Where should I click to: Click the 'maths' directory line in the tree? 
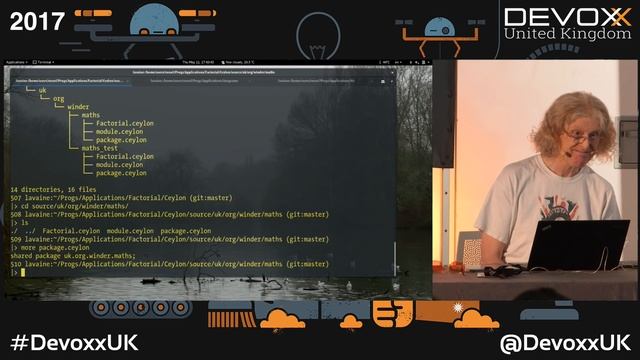(x=91, y=115)
